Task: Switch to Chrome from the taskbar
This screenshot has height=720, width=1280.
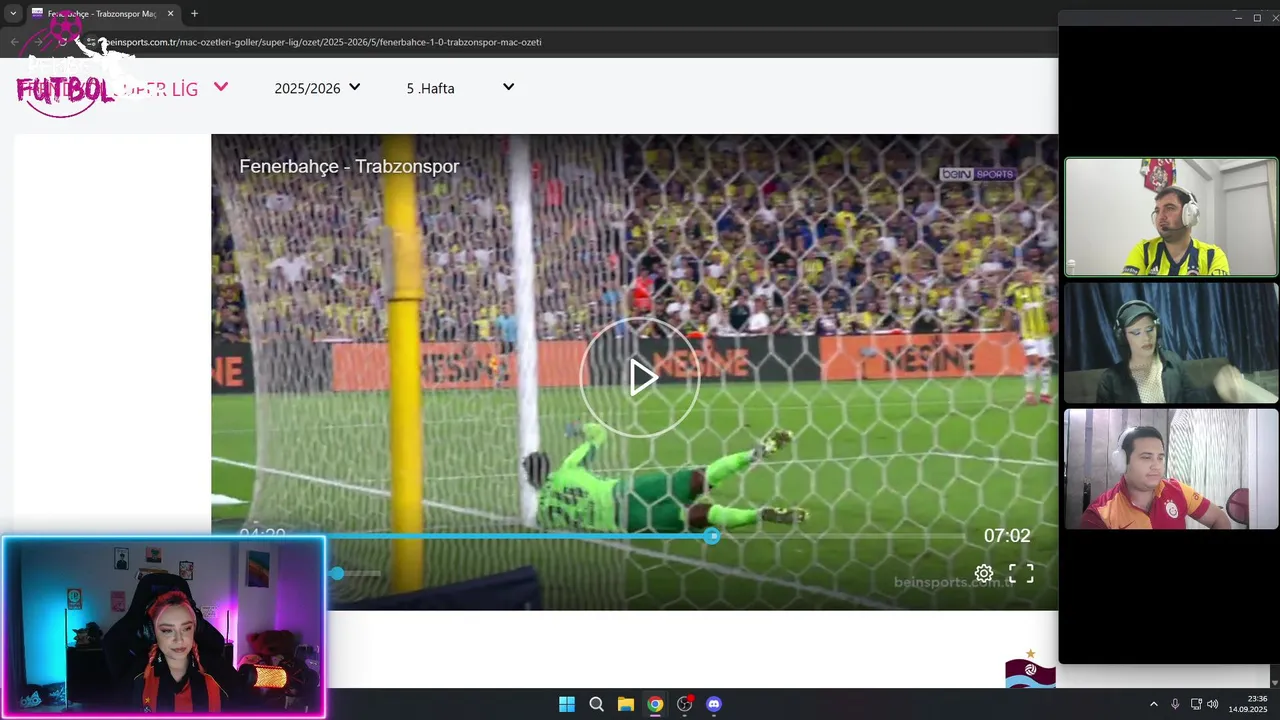Action: pos(655,704)
